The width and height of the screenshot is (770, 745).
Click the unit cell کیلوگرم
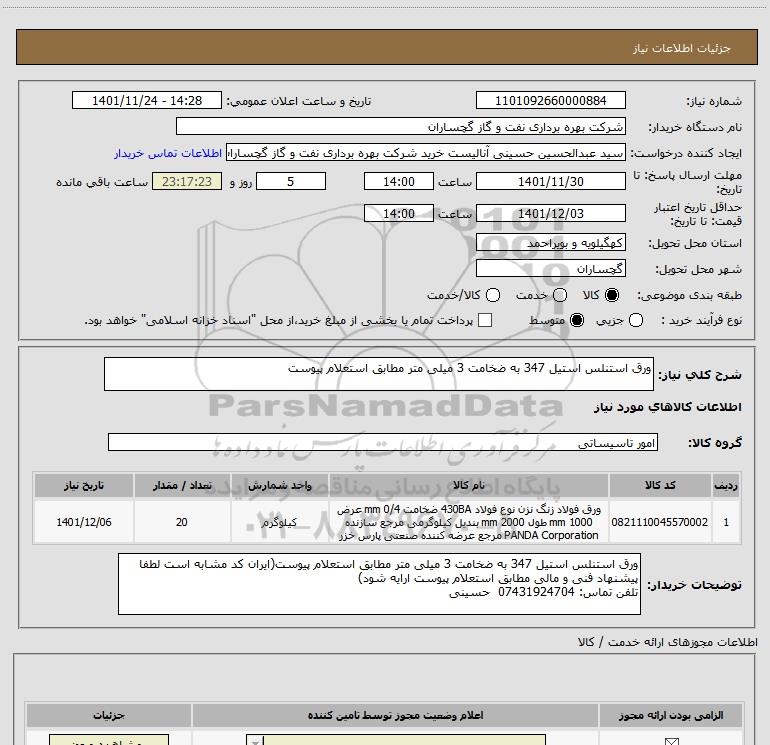[x=279, y=522]
